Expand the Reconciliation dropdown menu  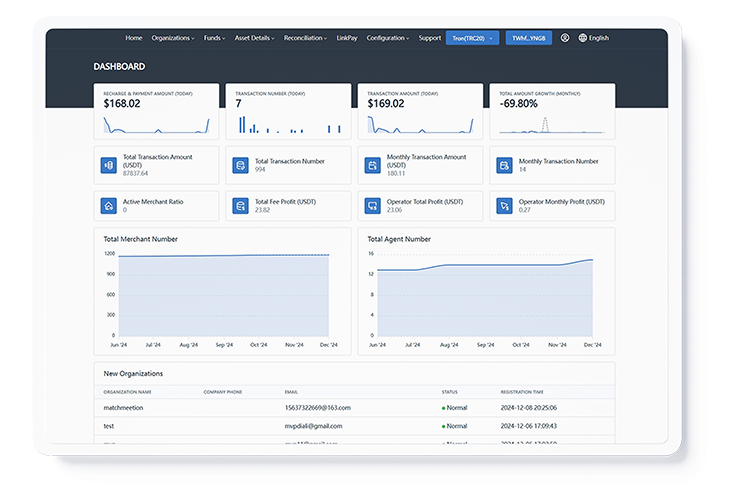click(x=305, y=38)
